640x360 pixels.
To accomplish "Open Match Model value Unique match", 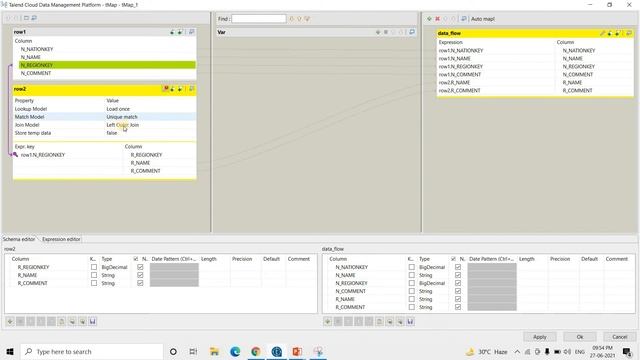I will pyautogui.click(x=122, y=117).
